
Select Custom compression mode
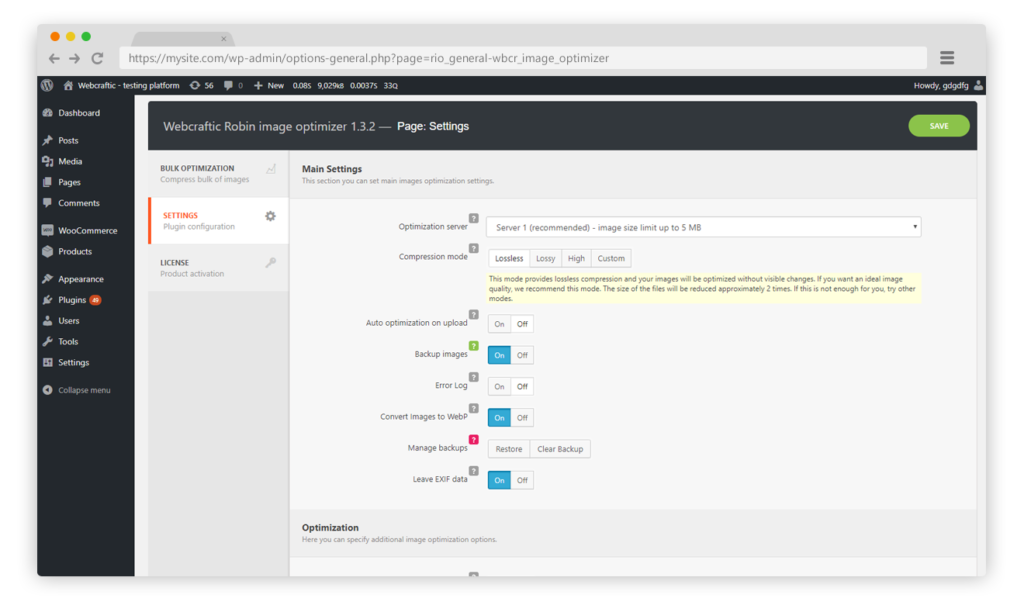point(611,258)
